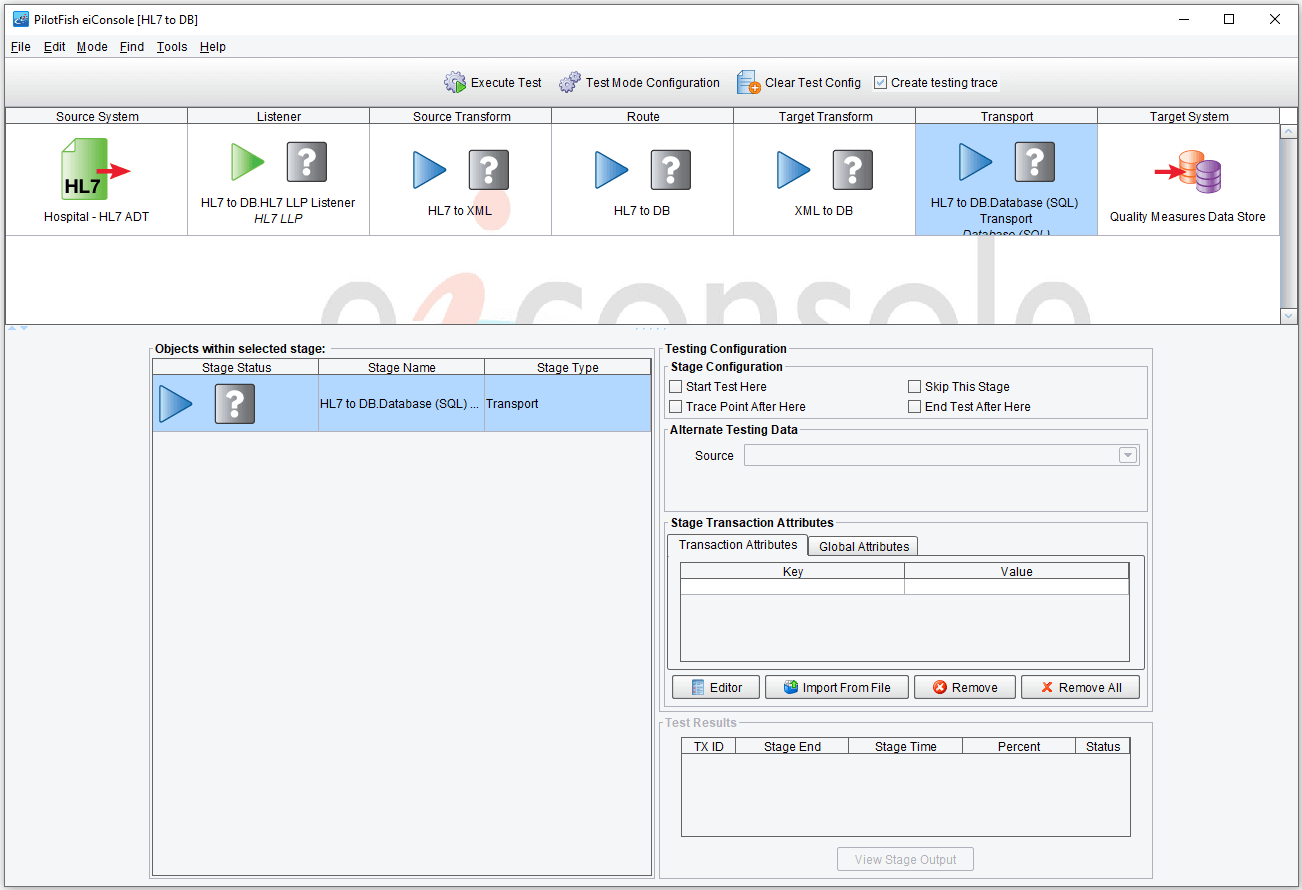Click the play arrow in Stage Status row
Image resolution: width=1302 pixels, height=890 pixels.
tap(176, 404)
